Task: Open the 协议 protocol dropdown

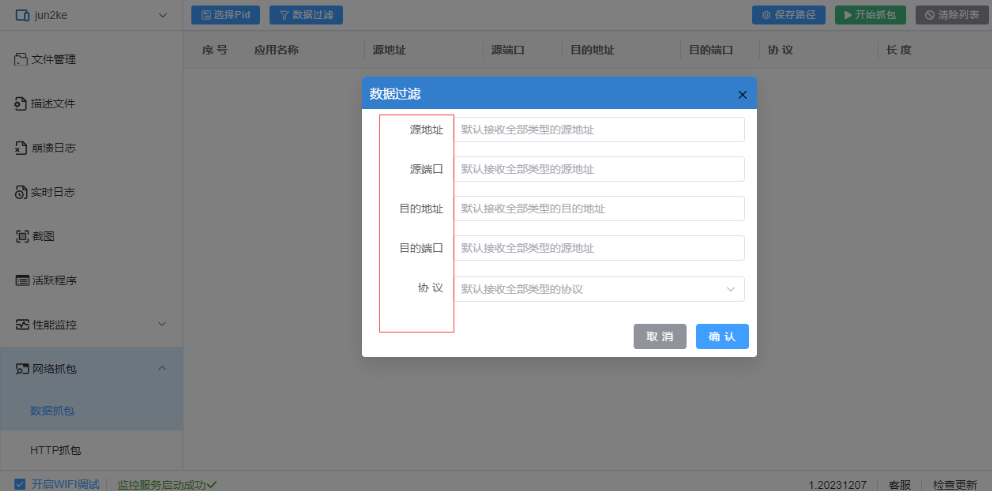Action: [x=599, y=289]
